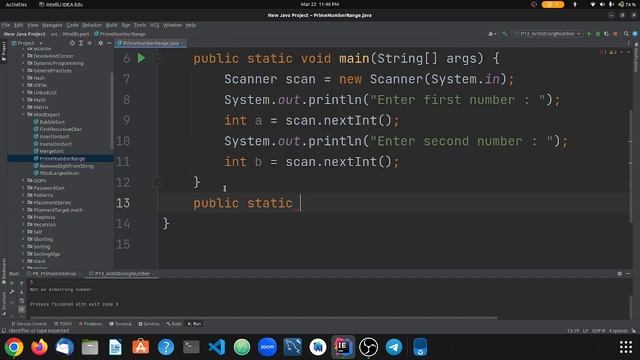Open the Navigate menu
Screen dimensions: 640x360
[52, 25]
